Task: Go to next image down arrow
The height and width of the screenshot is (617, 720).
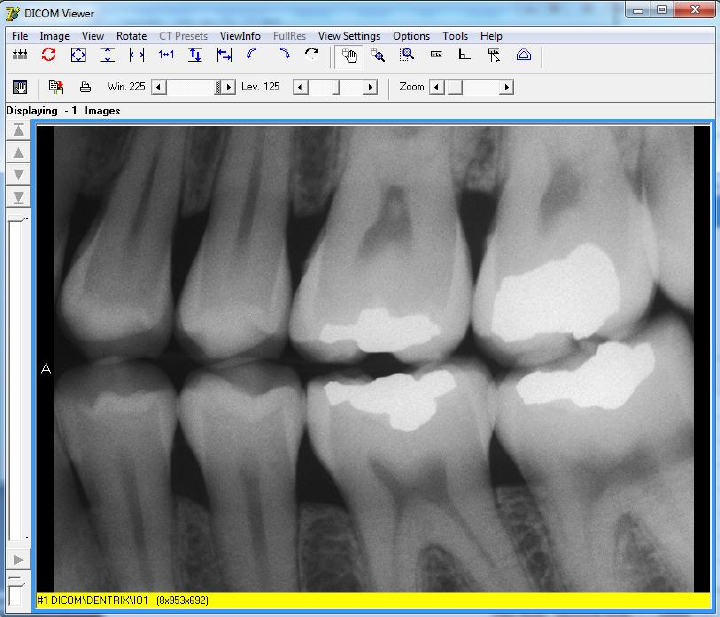Action: click(18, 175)
